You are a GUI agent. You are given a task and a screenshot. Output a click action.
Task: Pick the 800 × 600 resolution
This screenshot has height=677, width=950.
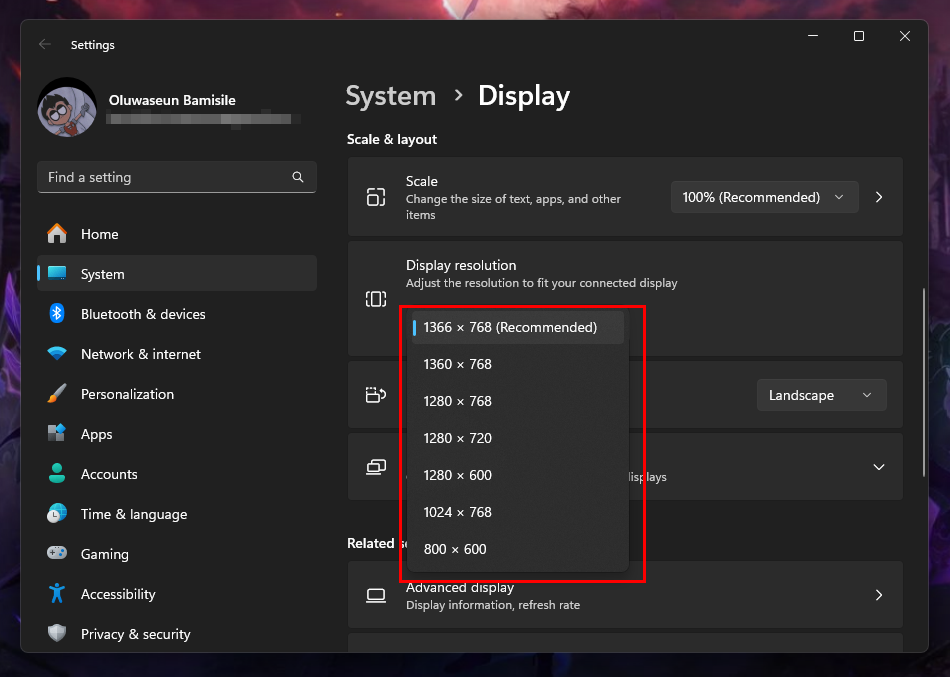(x=455, y=549)
